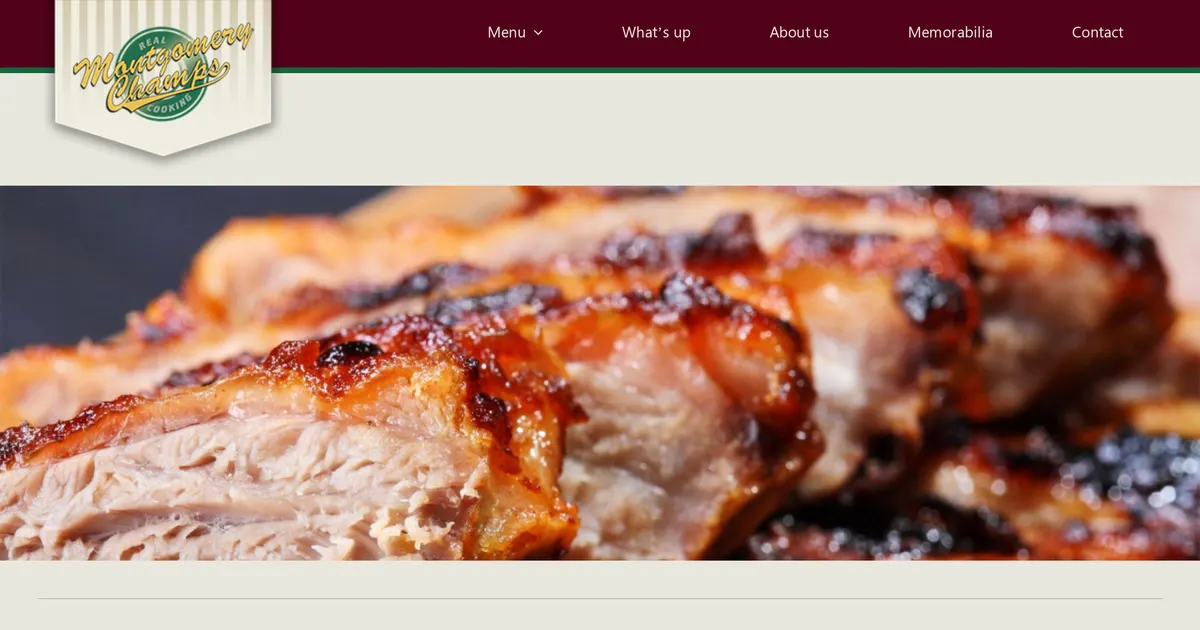The height and width of the screenshot is (630, 1200).
Task: Visit the Memorabilia page
Action: coord(950,32)
